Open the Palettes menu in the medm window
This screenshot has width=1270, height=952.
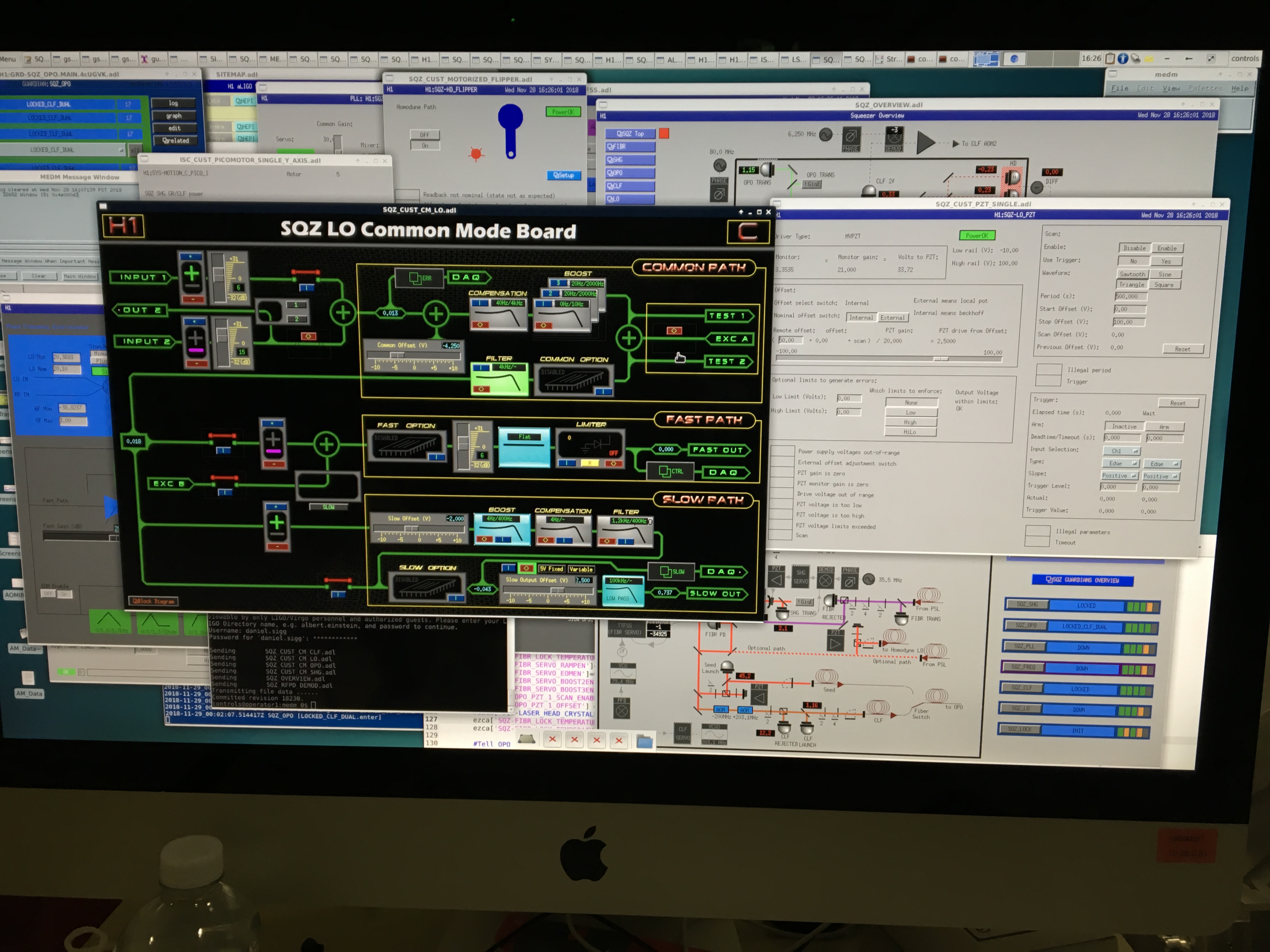tap(1205, 88)
